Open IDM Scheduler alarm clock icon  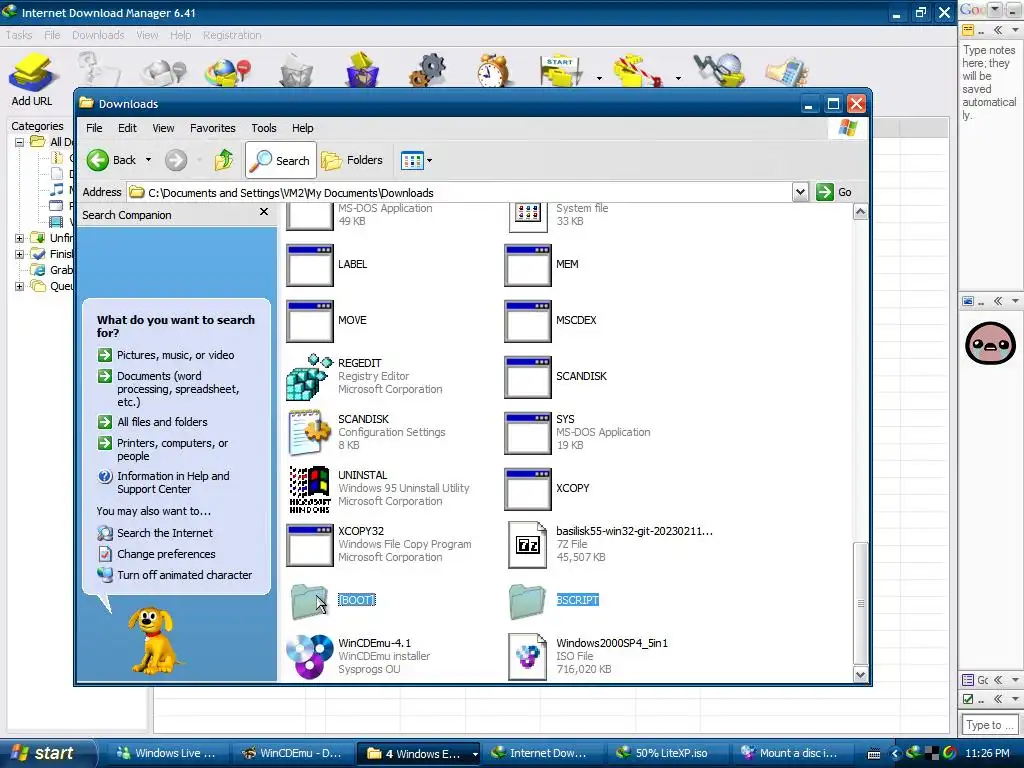coord(493,71)
